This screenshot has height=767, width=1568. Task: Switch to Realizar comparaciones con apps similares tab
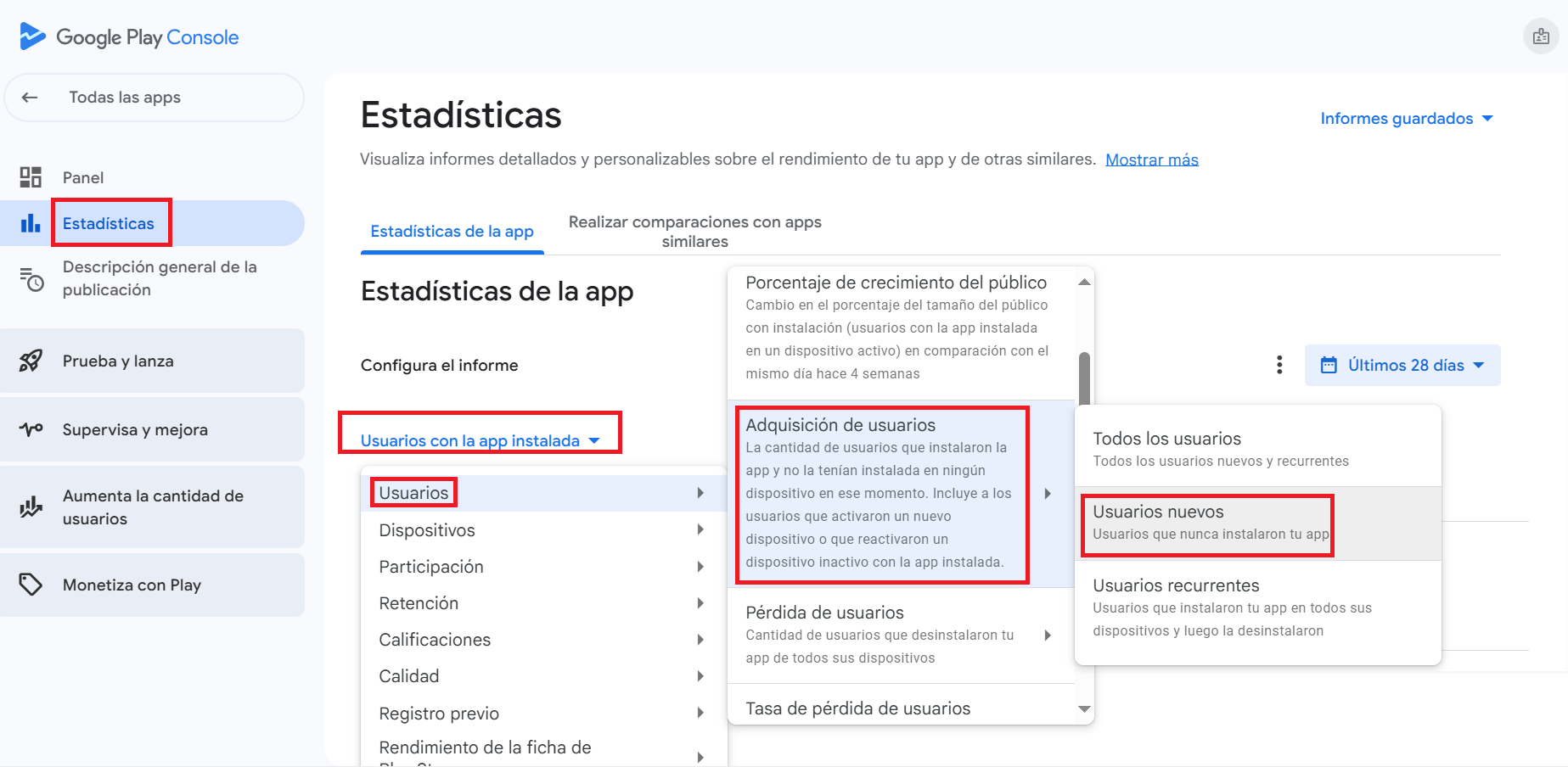pyautogui.click(x=694, y=232)
